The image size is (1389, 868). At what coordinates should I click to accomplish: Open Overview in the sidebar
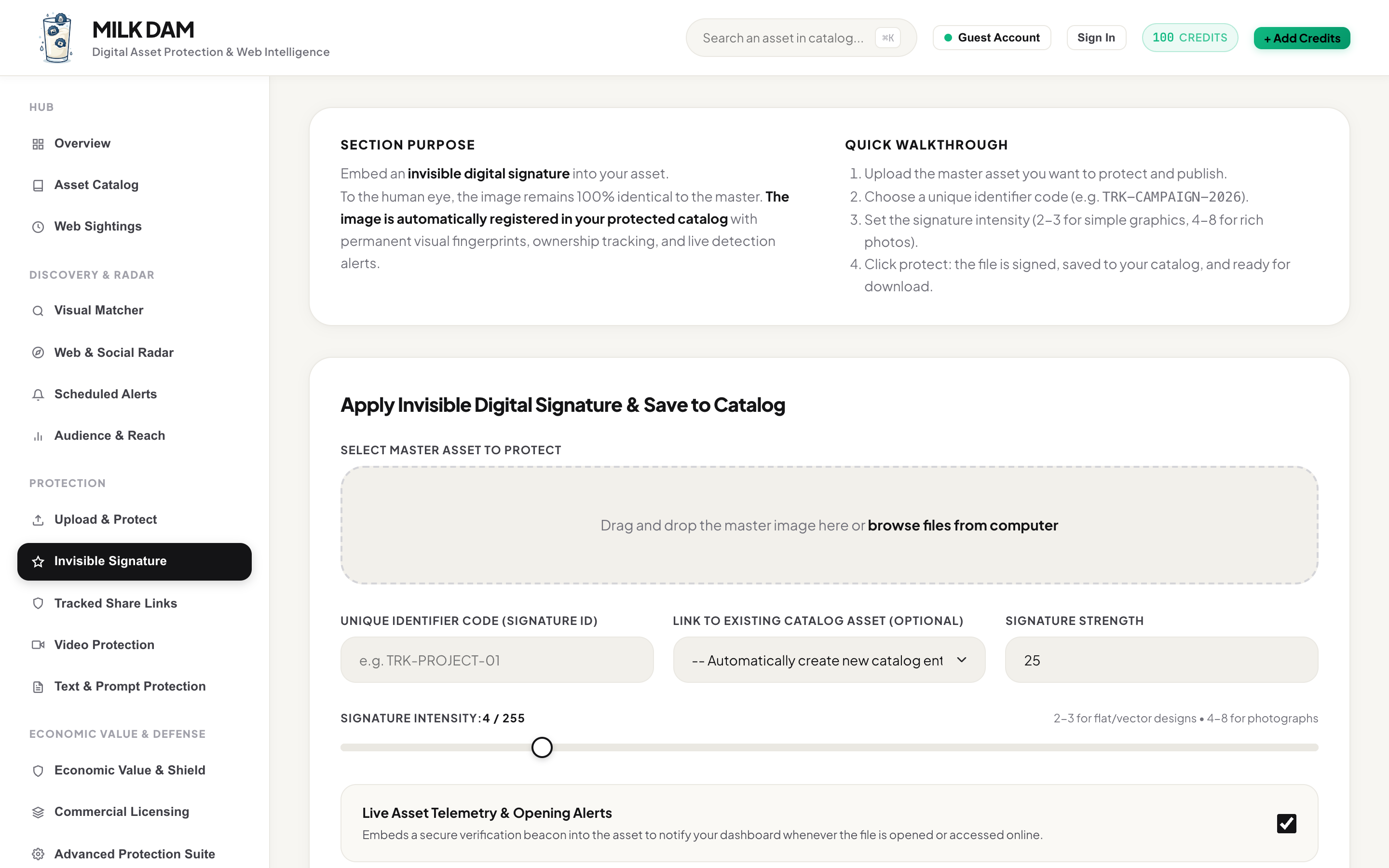pos(134,144)
